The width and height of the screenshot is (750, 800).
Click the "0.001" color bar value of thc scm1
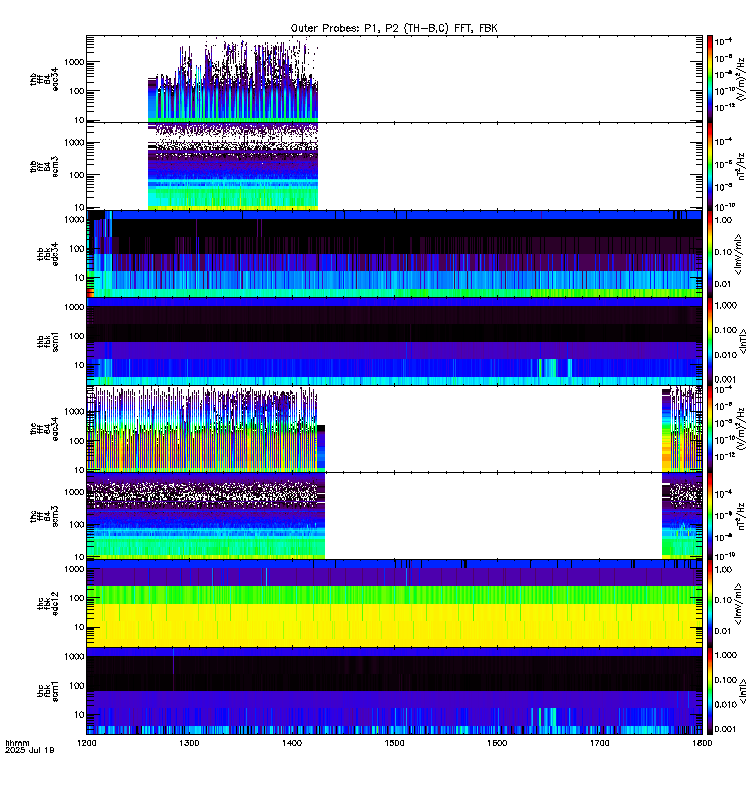726,729
